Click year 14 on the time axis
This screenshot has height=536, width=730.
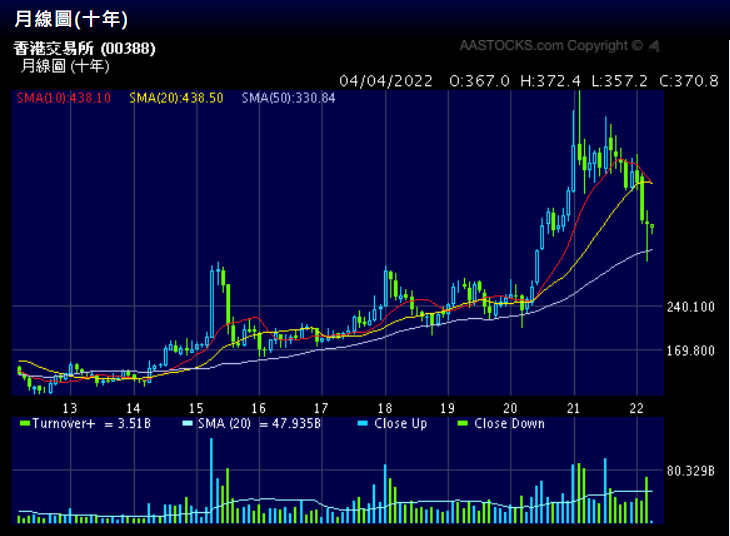click(133, 408)
